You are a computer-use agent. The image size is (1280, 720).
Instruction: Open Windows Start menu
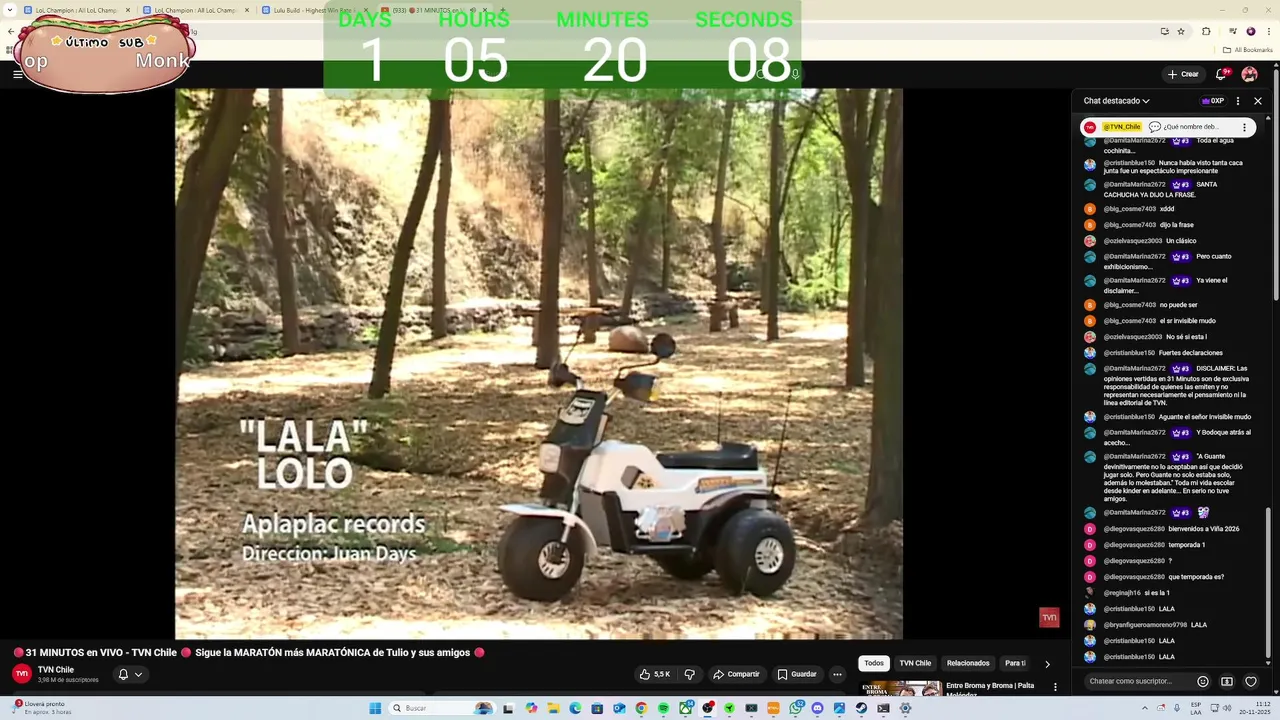pyautogui.click(x=375, y=708)
